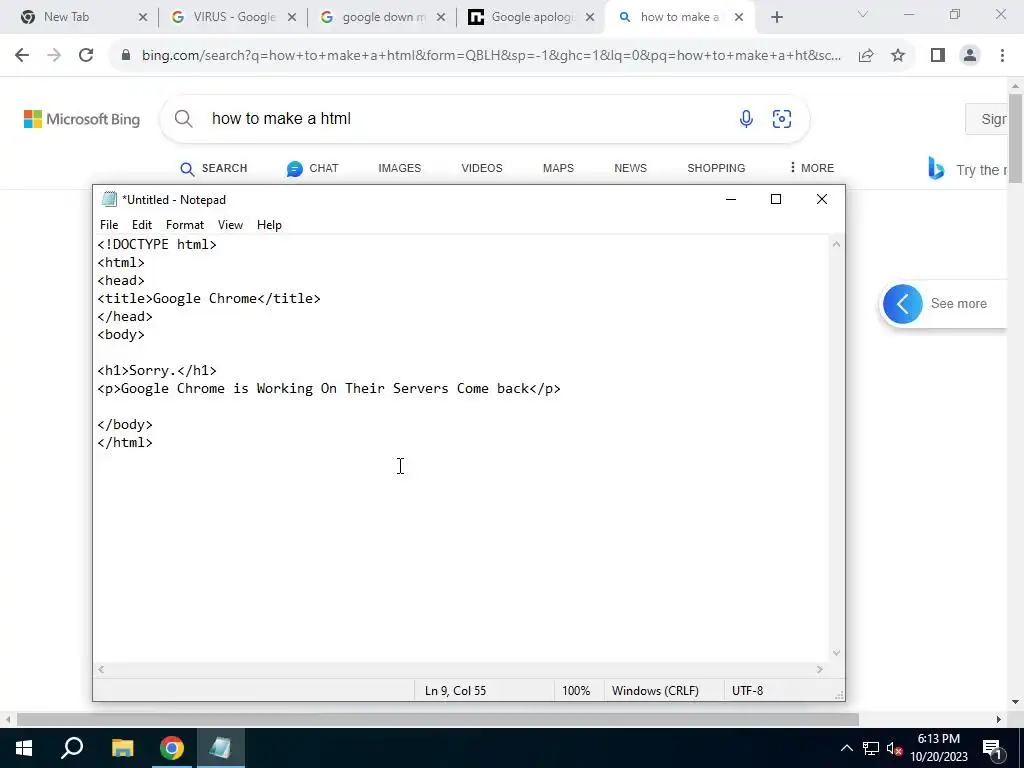Image resolution: width=1024 pixels, height=768 pixels.
Task: Open the Chrome profile avatar
Action: 970,56
